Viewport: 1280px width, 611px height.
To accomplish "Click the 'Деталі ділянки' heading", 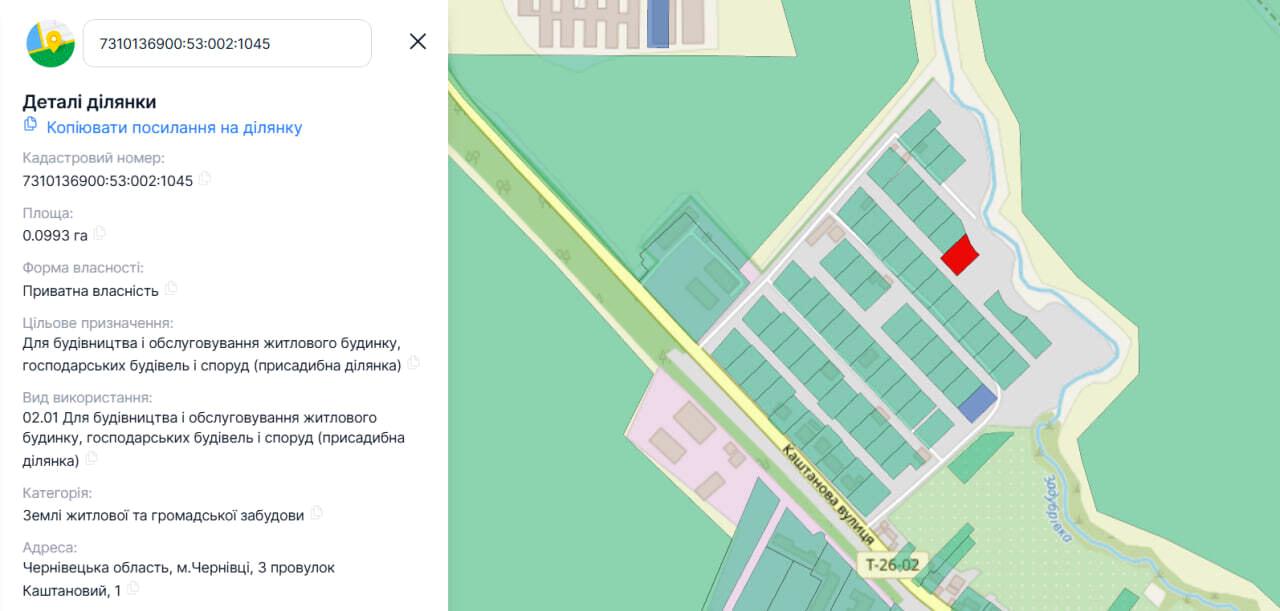I will [x=89, y=102].
